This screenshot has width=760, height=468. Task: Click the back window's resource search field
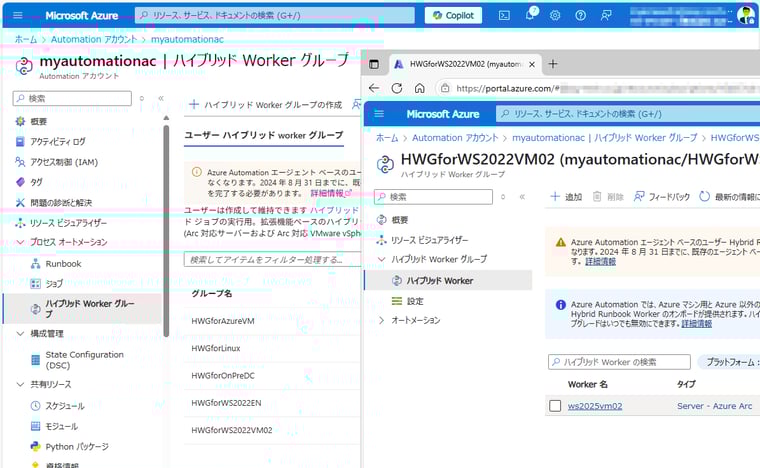pos(275,16)
